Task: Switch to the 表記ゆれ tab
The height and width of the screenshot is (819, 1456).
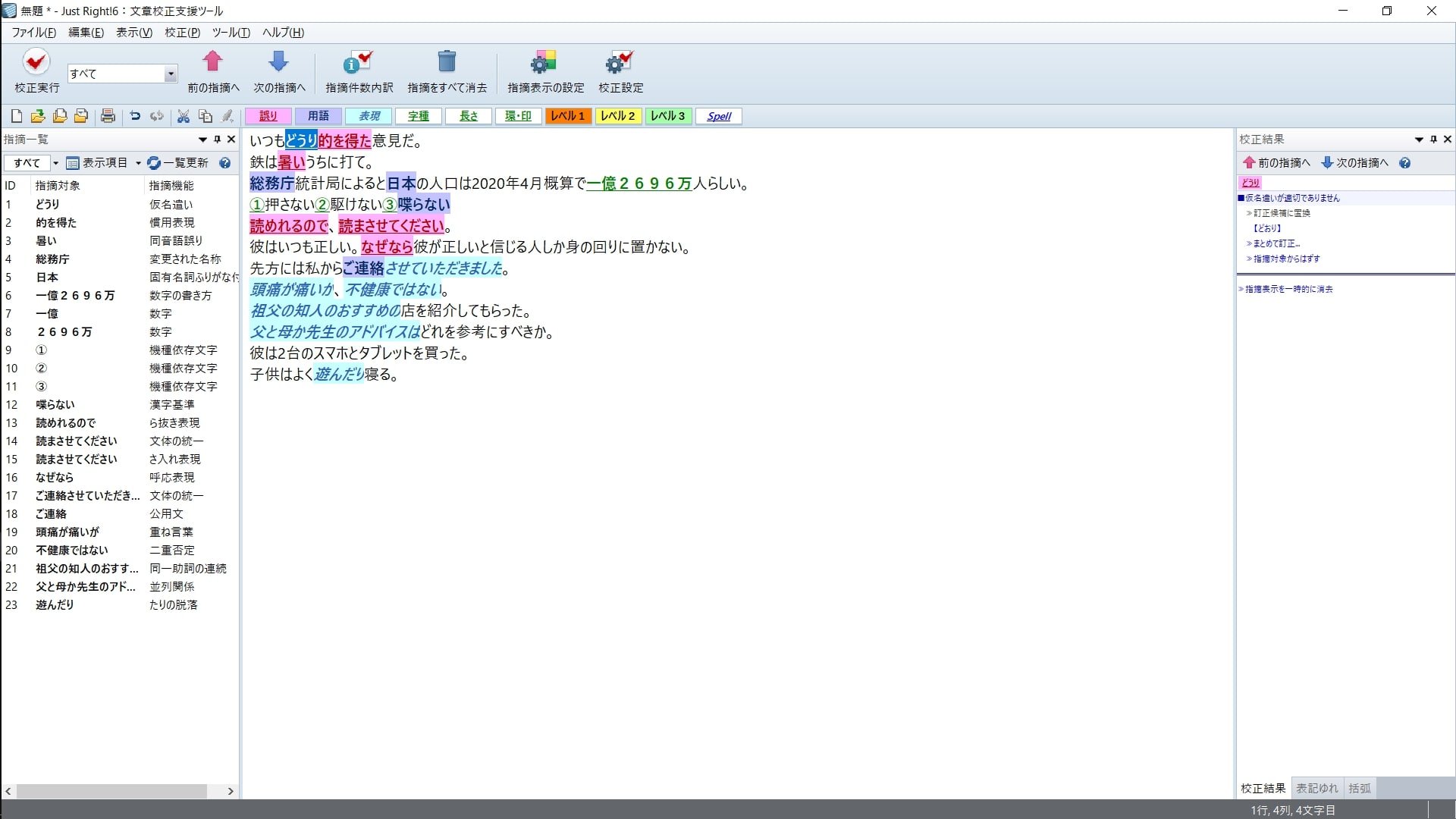Action: [x=1317, y=789]
